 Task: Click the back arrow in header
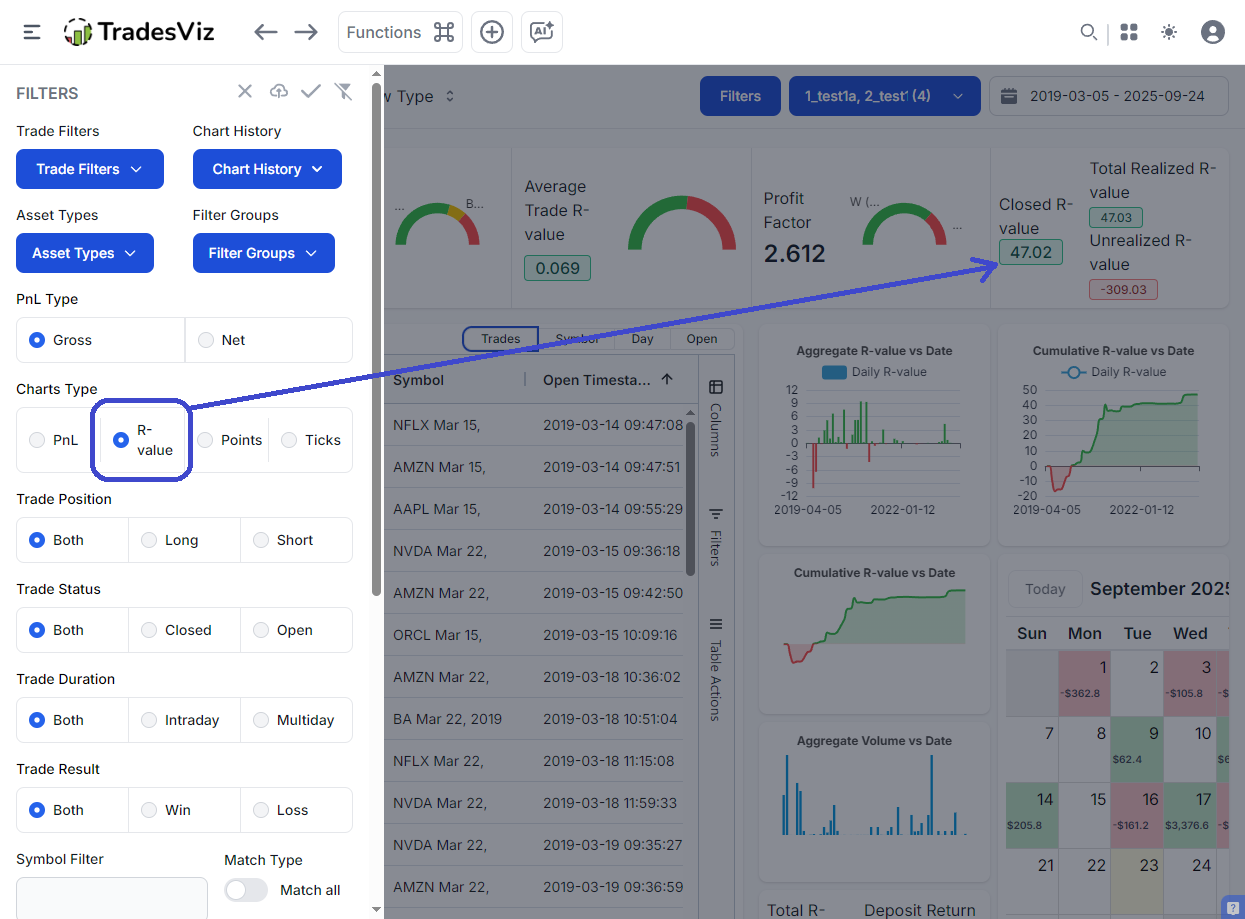[x=265, y=32]
